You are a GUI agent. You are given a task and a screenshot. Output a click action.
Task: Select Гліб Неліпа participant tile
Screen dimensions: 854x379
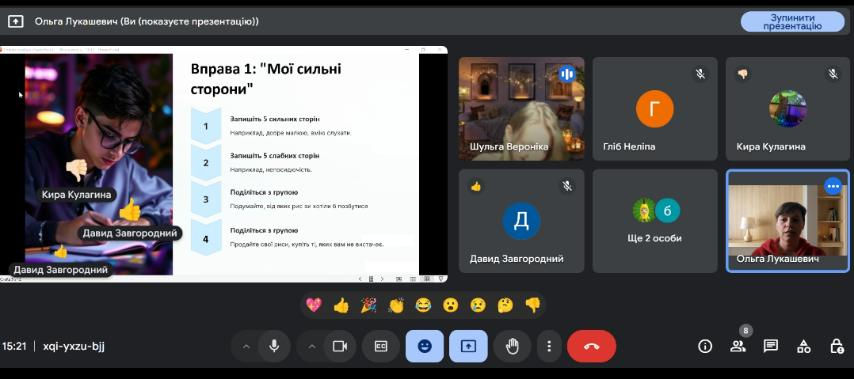(x=655, y=108)
